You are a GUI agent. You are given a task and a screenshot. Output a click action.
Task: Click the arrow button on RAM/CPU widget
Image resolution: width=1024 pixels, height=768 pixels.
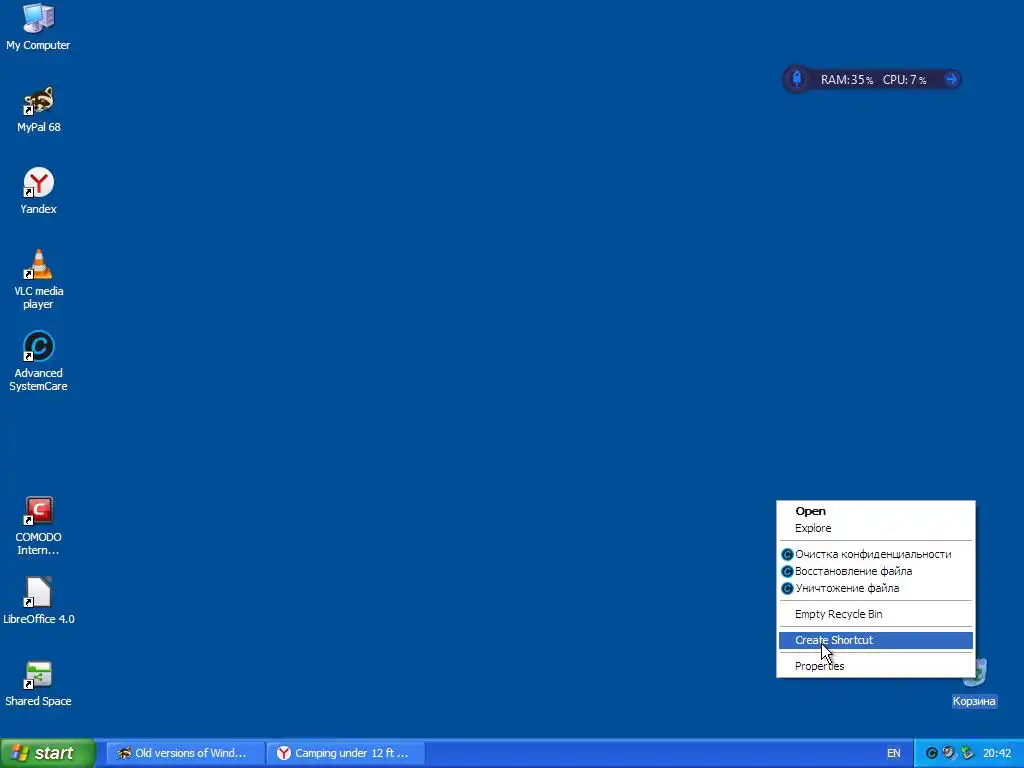tap(951, 80)
